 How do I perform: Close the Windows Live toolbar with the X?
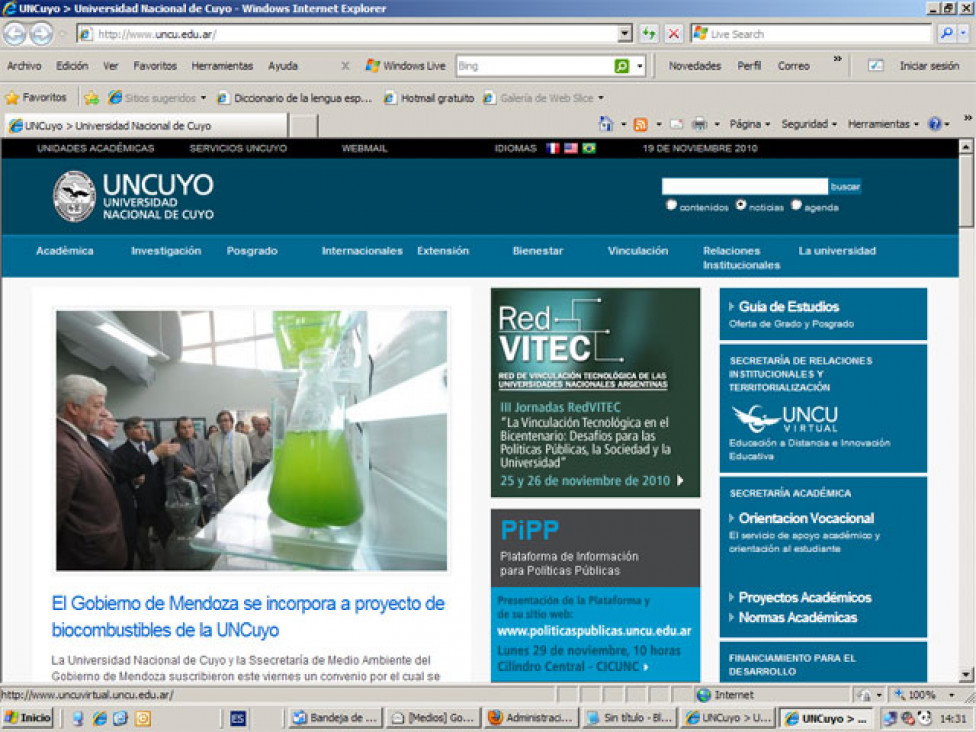click(x=345, y=66)
